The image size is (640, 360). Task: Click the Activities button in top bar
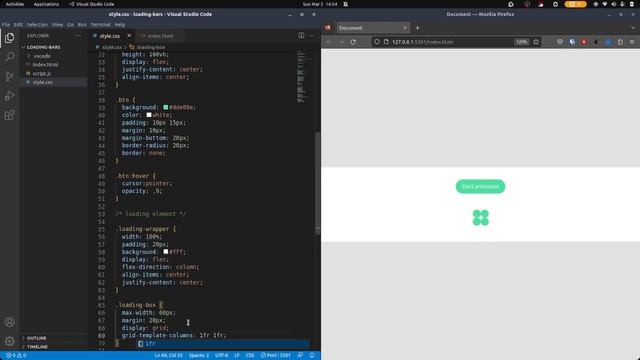tap(15, 4)
